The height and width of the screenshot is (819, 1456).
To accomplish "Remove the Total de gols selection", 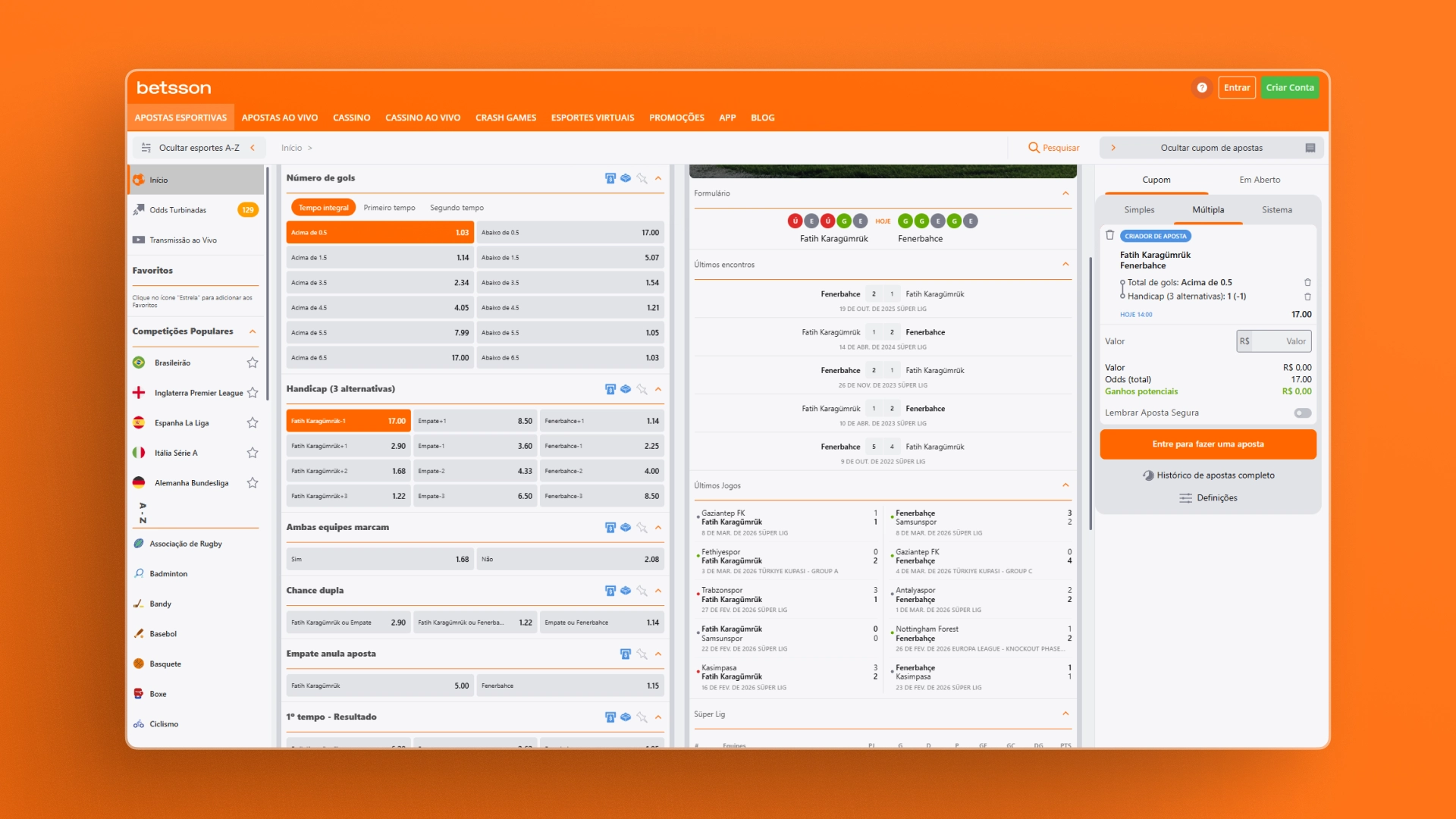I will coord(1307,282).
